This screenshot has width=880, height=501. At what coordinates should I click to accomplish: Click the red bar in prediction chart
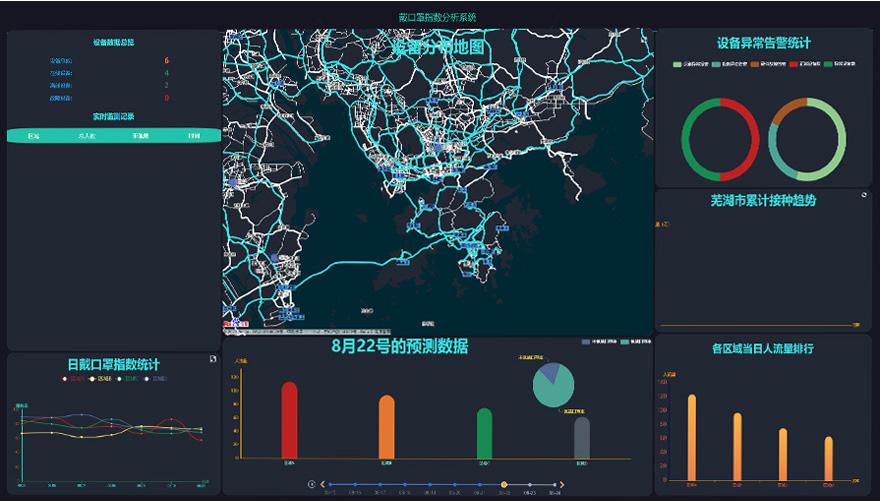289,420
